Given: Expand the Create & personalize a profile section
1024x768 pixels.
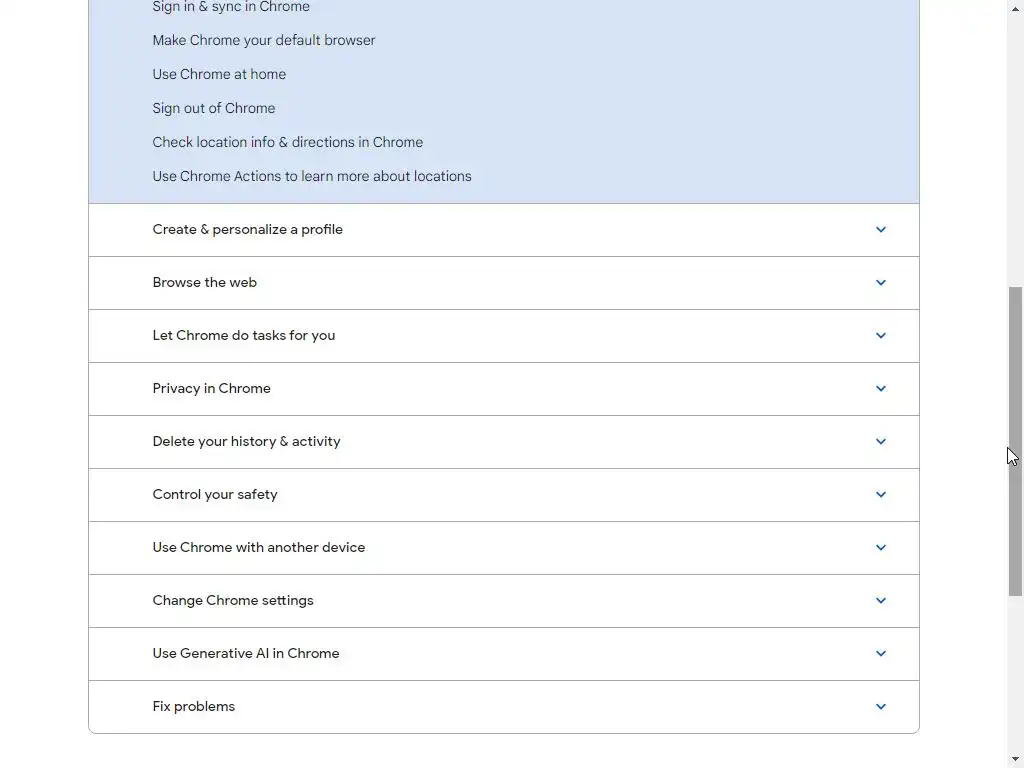Looking at the screenshot, I should pyautogui.click(x=504, y=230).
